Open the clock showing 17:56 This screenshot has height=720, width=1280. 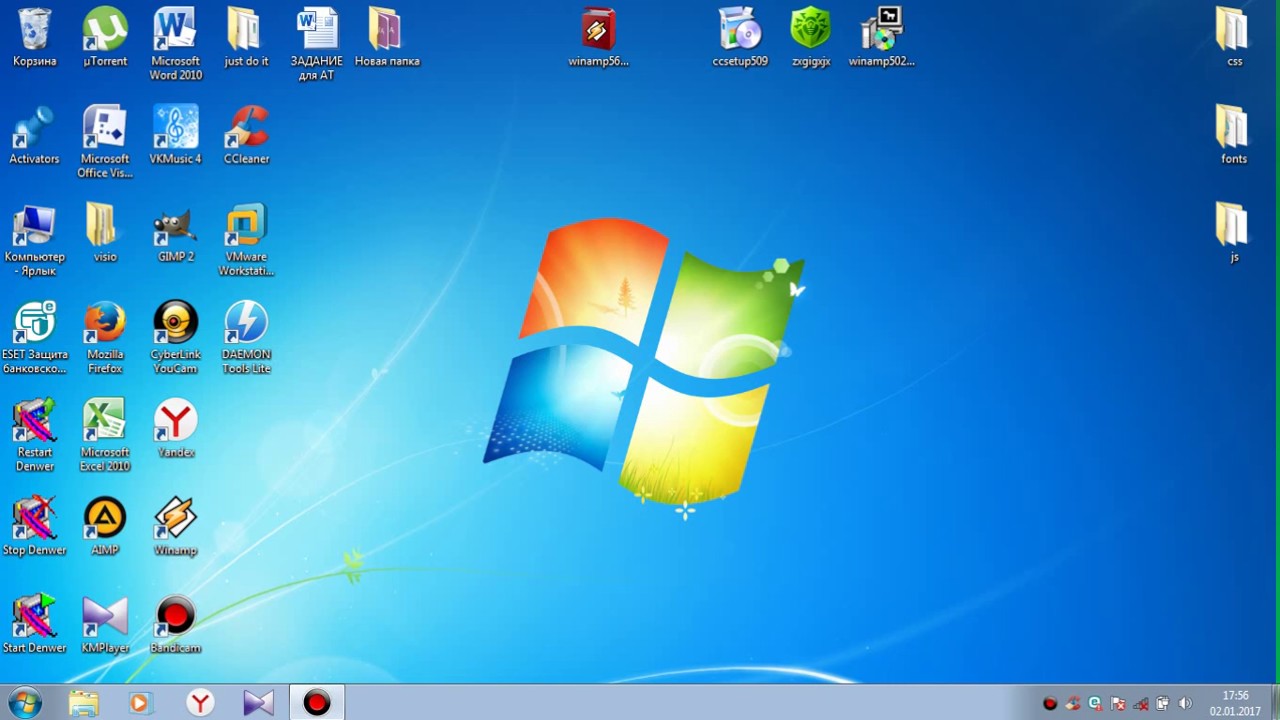pos(1236,703)
